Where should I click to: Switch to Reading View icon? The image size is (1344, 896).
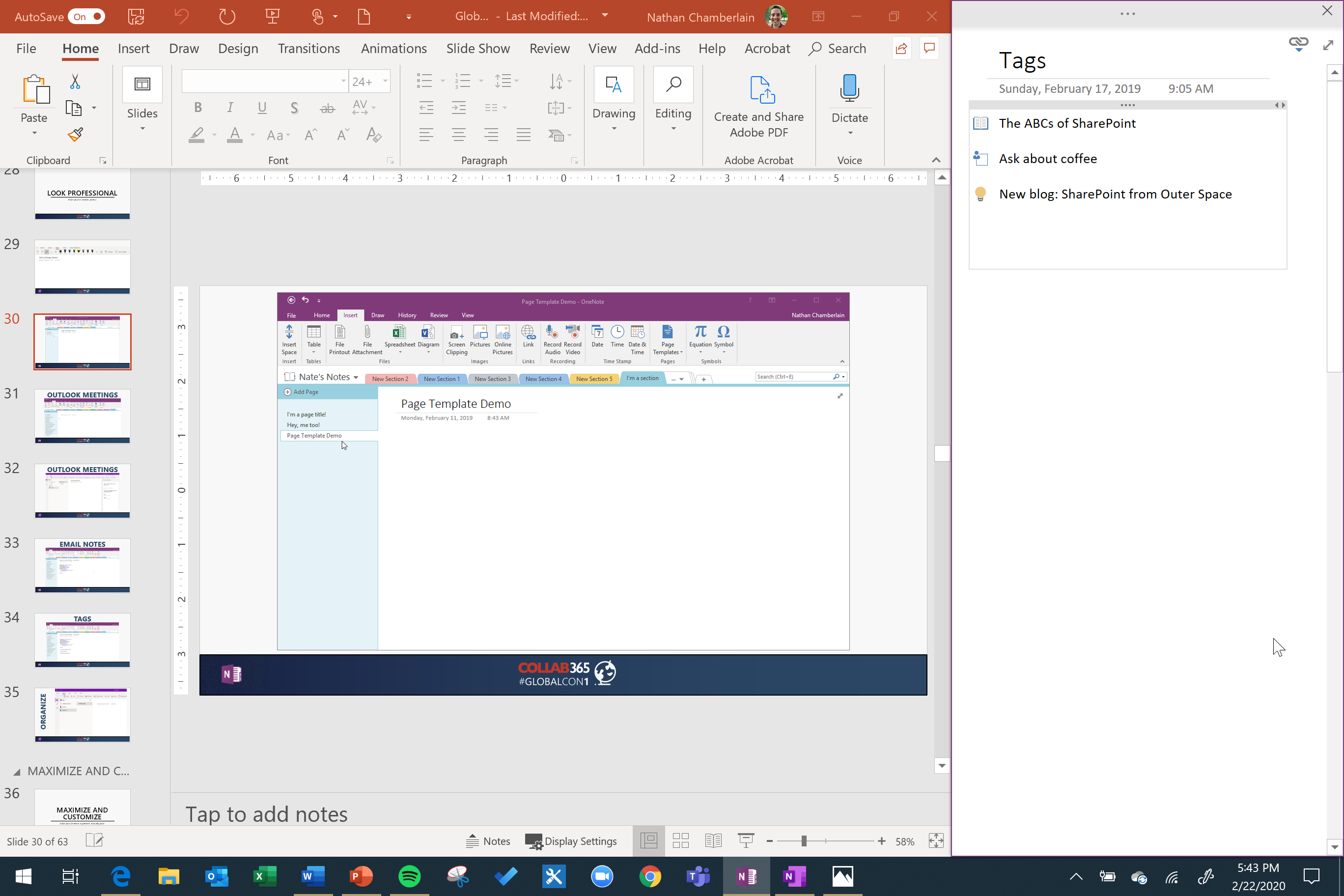pos(713,840)
